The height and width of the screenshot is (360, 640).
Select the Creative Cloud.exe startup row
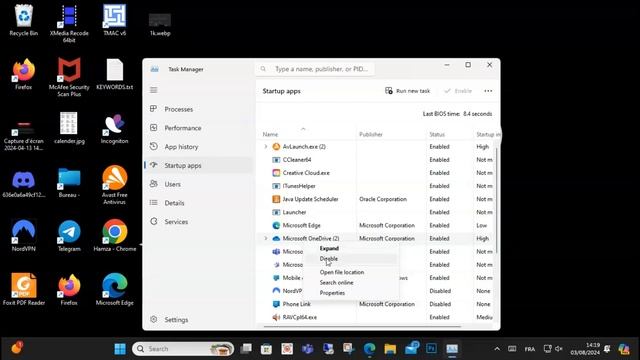[x=376, y=173]
